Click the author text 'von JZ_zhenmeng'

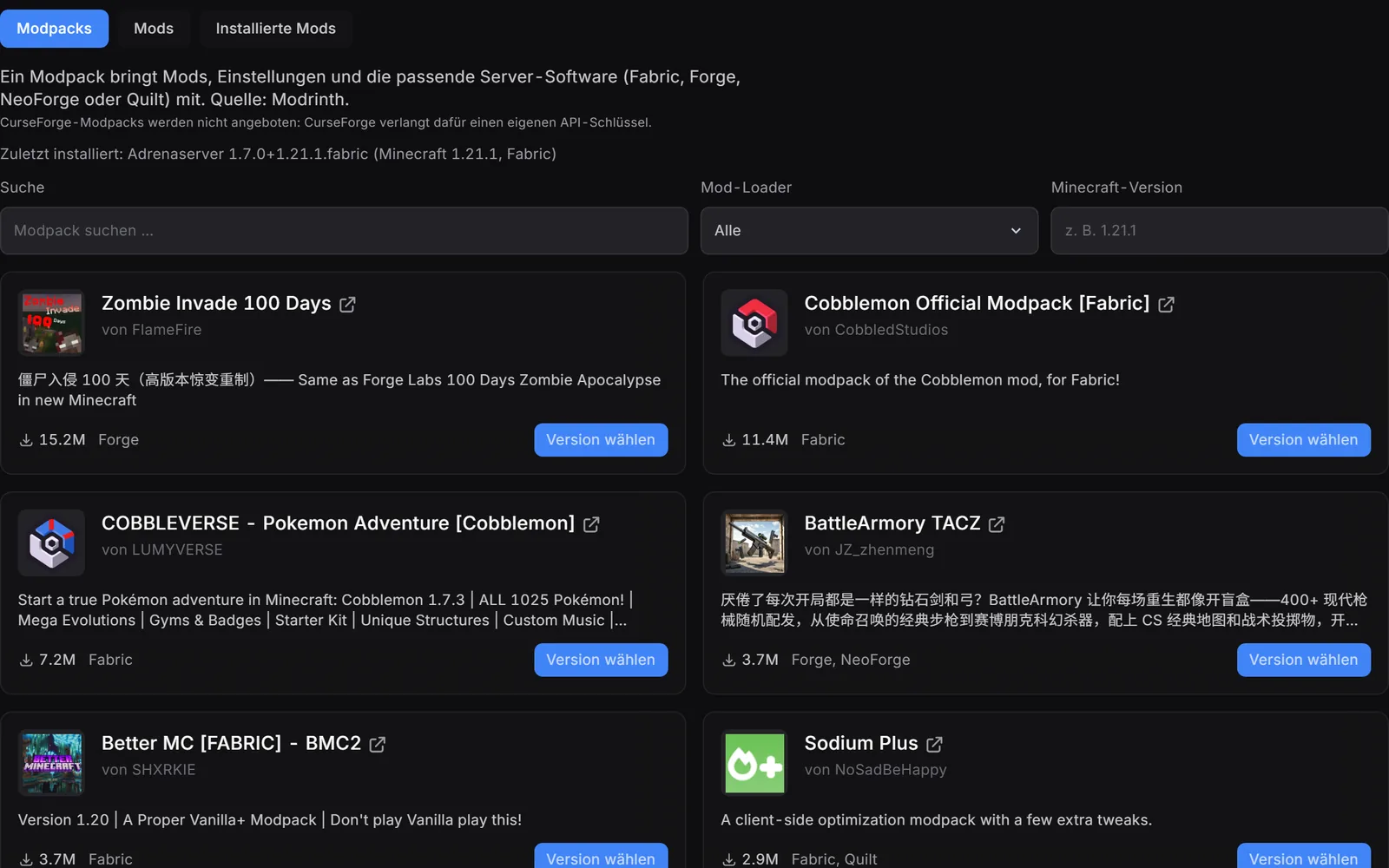pos(869,550)
